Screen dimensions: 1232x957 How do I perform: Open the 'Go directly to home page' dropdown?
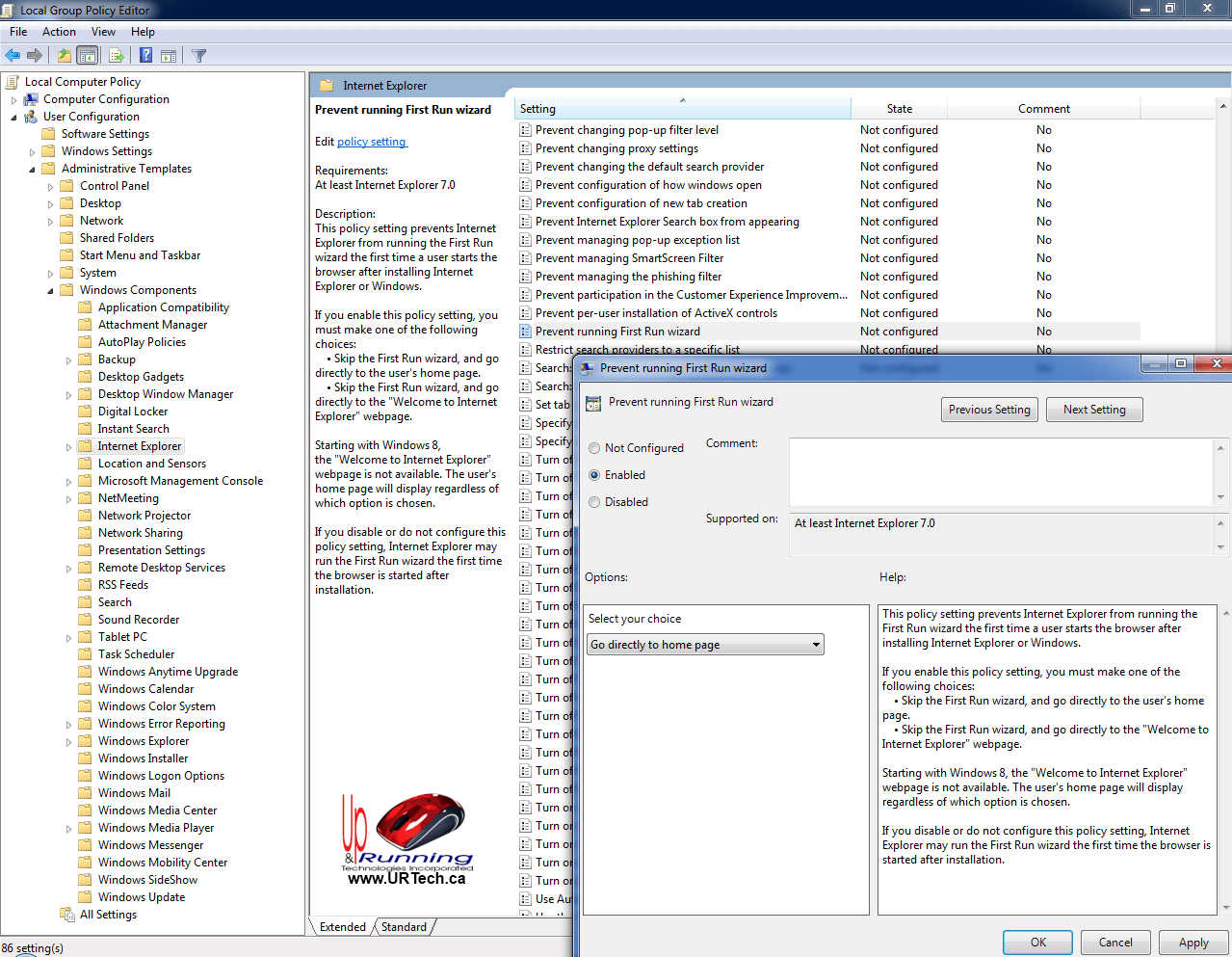coord(705,645)
